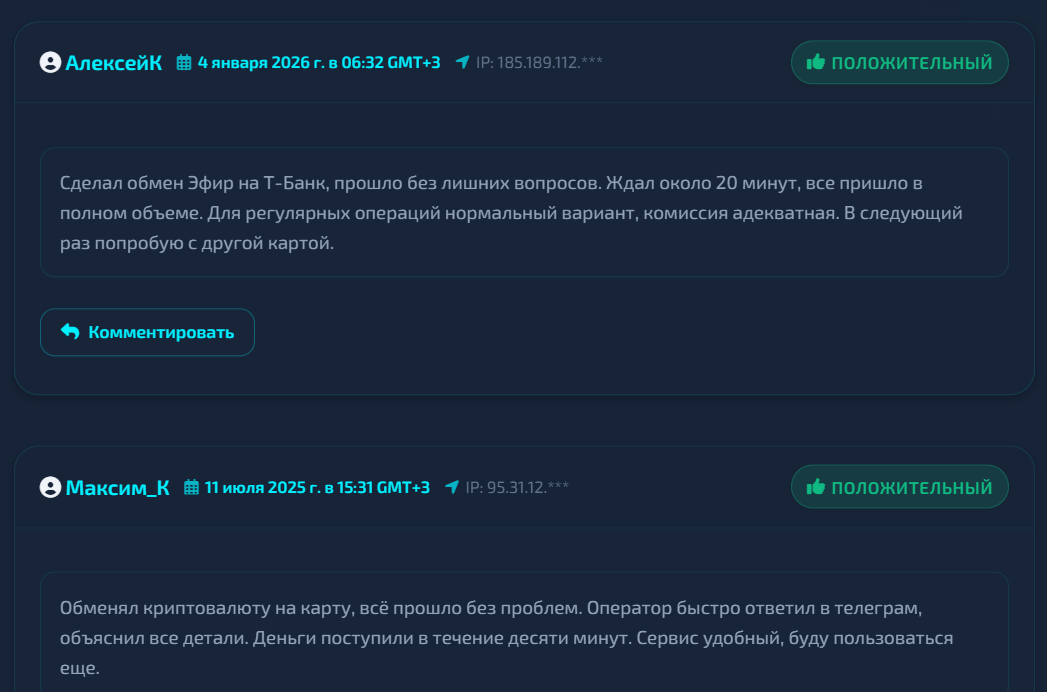Click the location arrow icon near IP 95.31.12
The height and width of the screenshot is (692, 1047).
pos(452,488)
